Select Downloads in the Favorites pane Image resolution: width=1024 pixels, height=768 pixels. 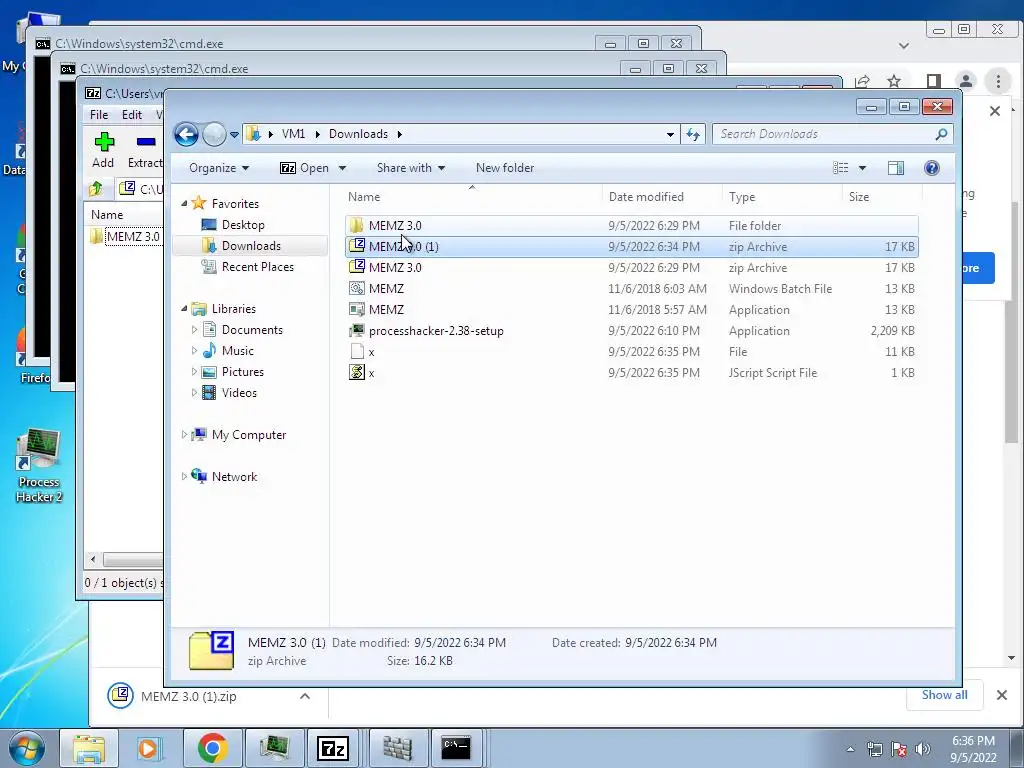[x=251, y=246]
